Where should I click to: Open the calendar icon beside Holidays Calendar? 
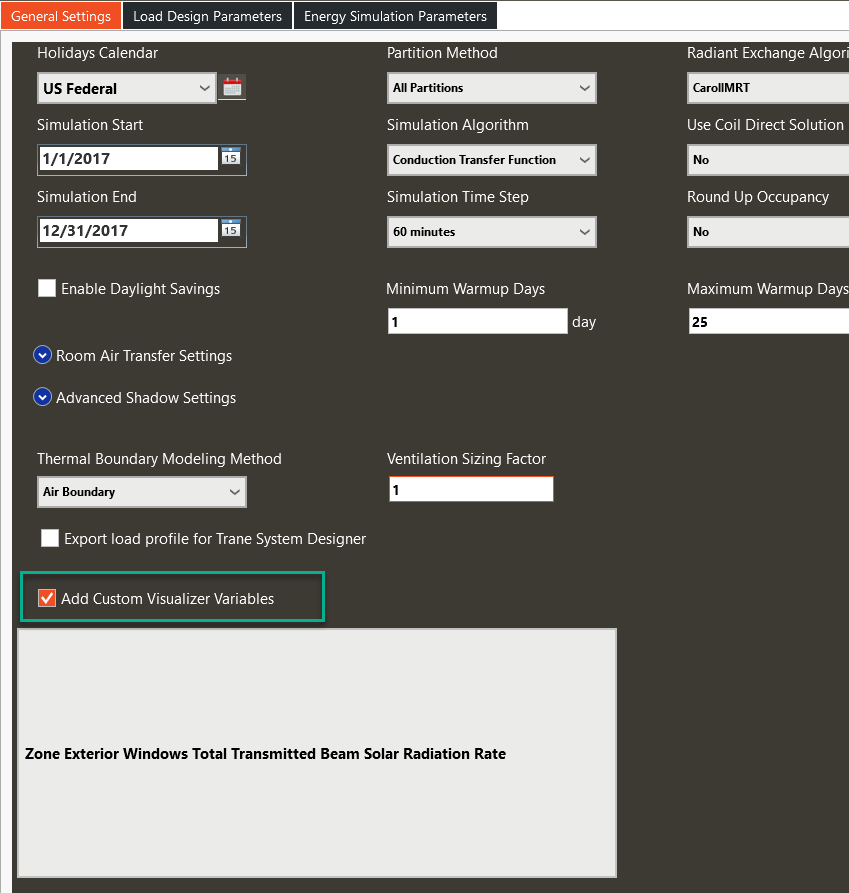coord(232,87)
